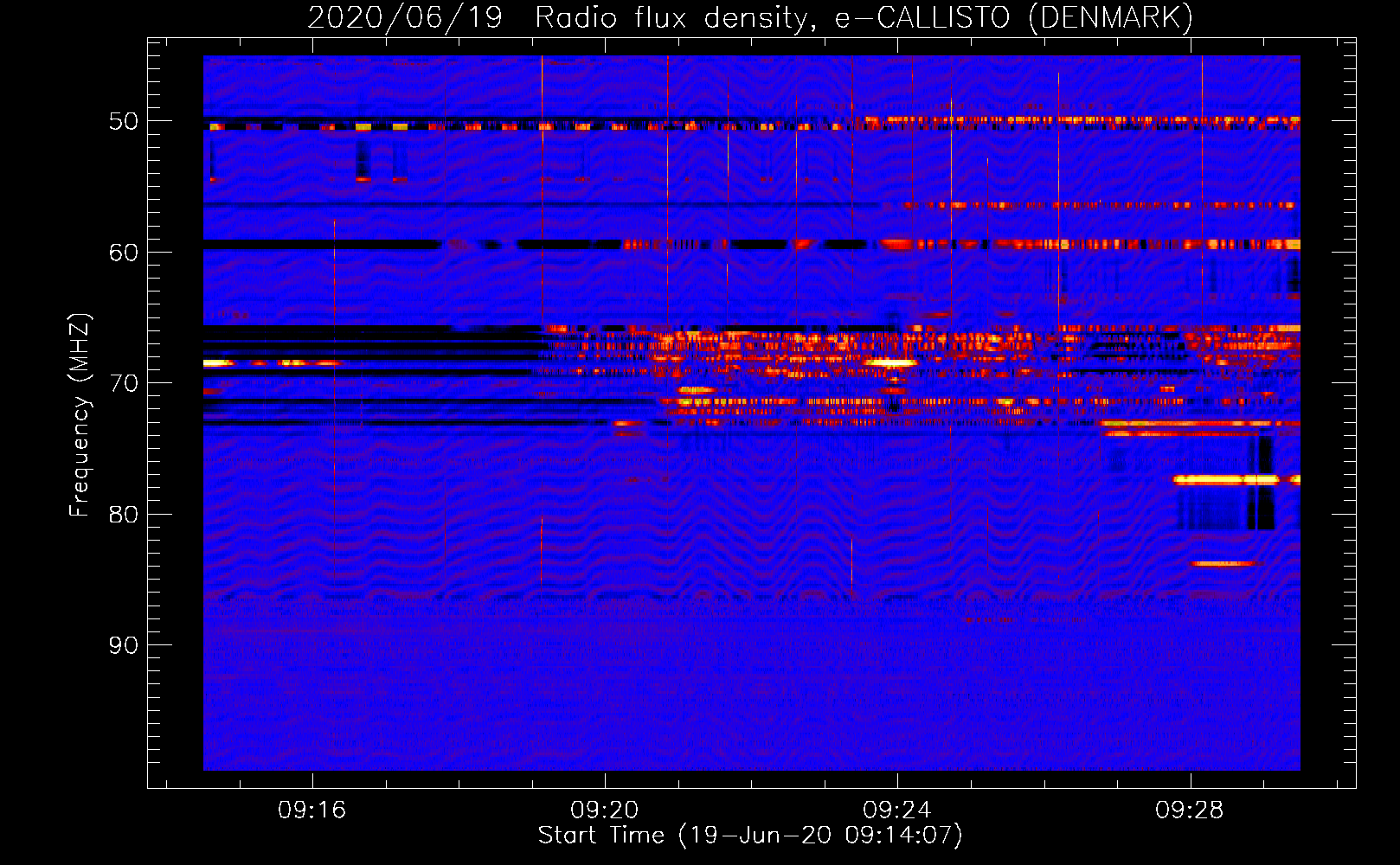Click the 50 frequency tick label
Image resolution: width=1400 pixels, height=865 pixels.
[x=124, y=121]
